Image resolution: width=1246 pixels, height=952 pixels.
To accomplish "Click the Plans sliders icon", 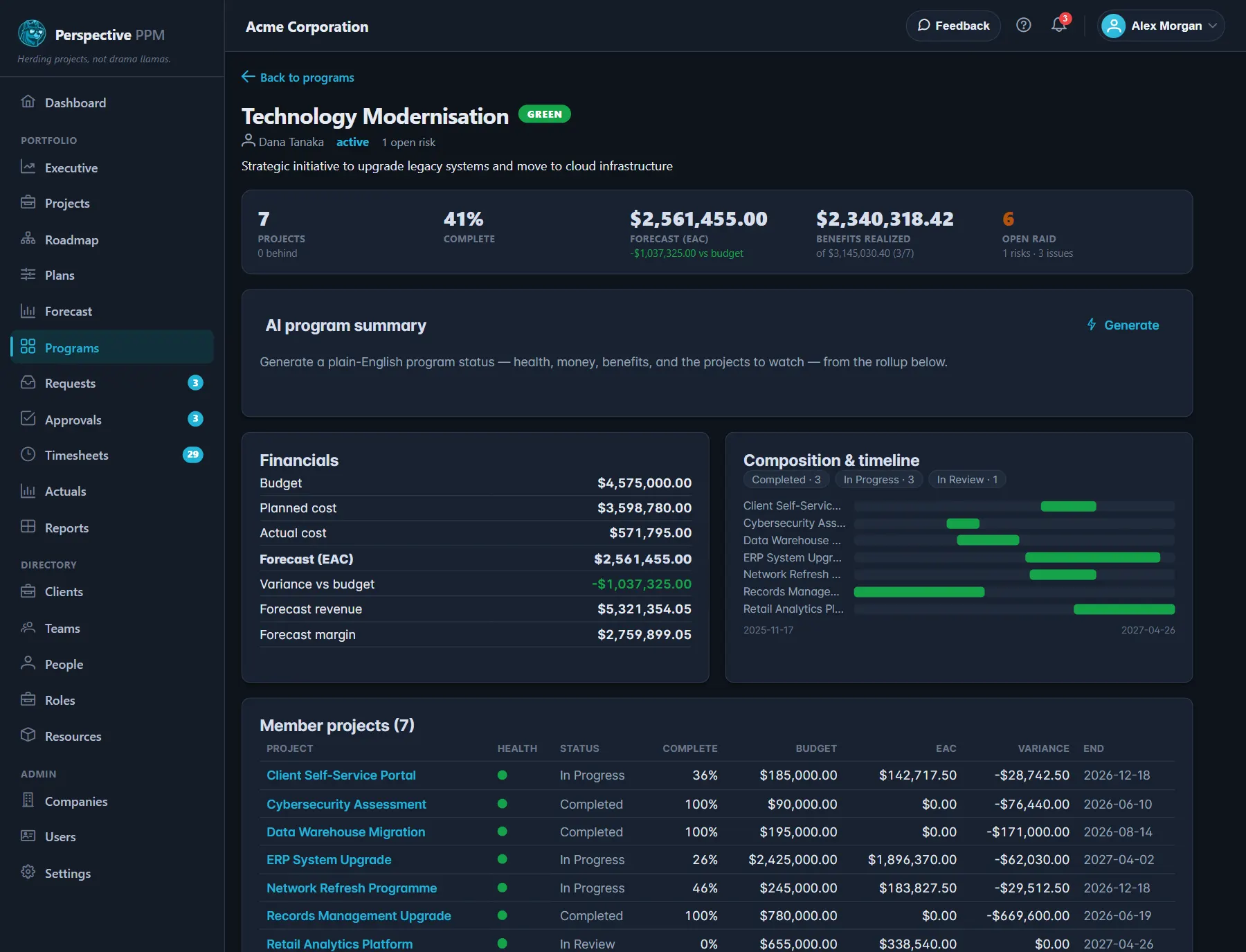I will [28, 274].
